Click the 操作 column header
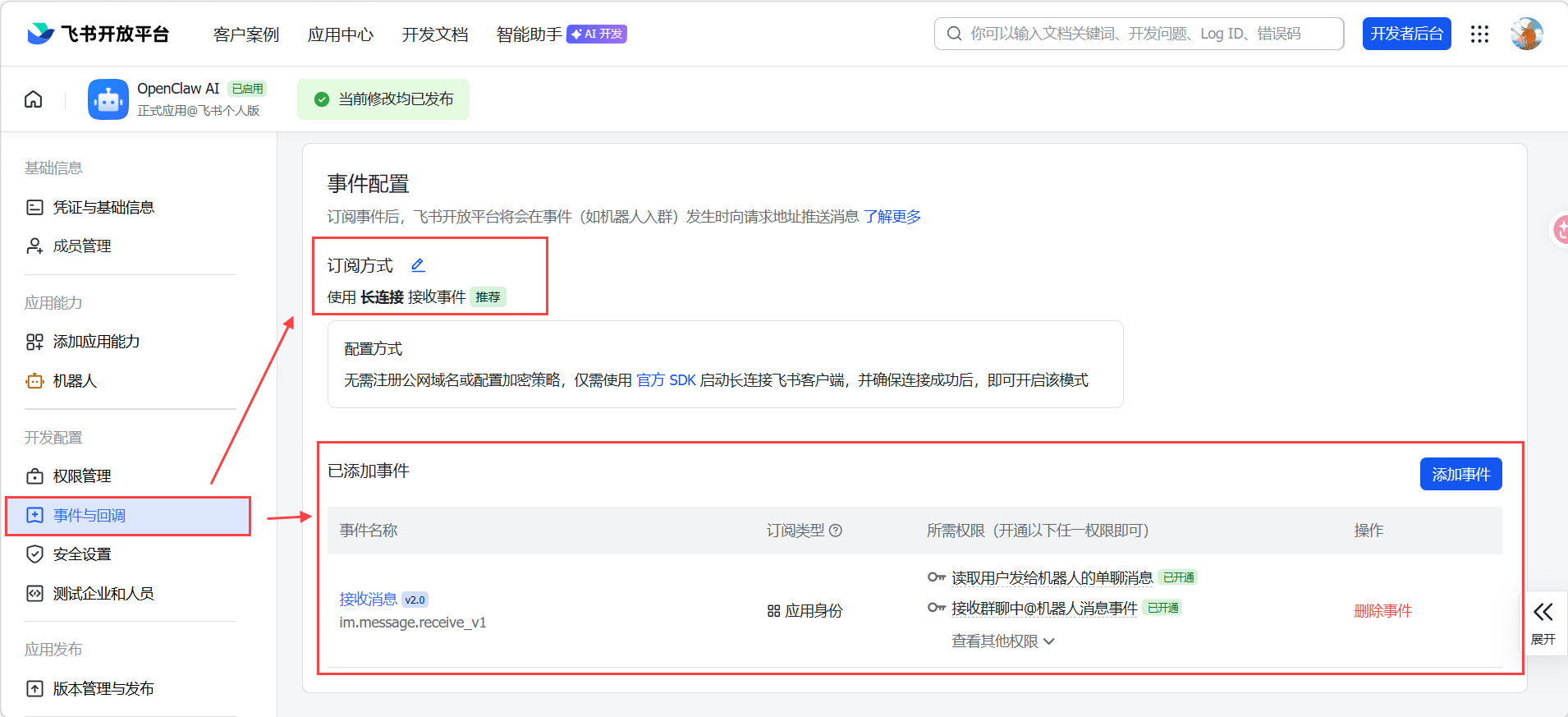The image size is (1568, 717). click(1369, 531)
